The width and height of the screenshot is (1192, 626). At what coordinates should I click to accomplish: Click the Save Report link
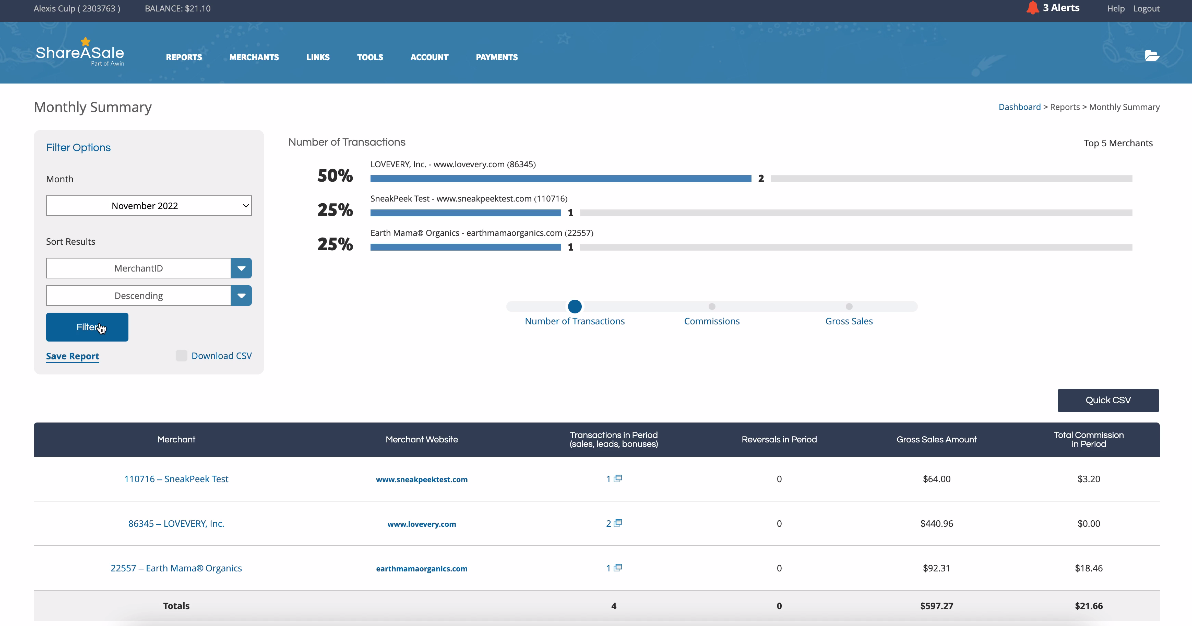click(x=72, y=356)
